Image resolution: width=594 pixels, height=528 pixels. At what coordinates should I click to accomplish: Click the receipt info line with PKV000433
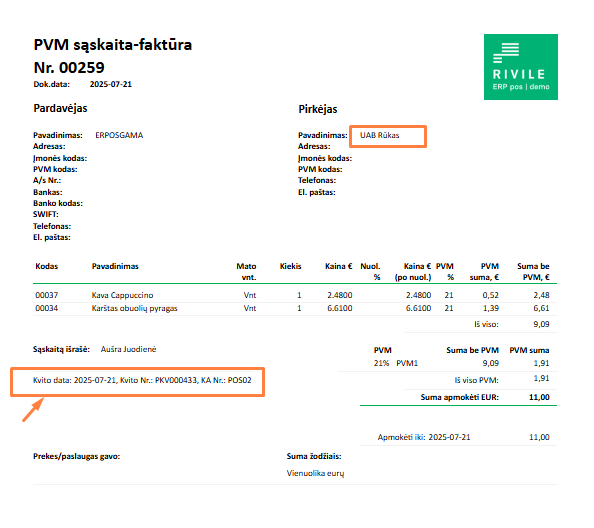tap(142, 380)
